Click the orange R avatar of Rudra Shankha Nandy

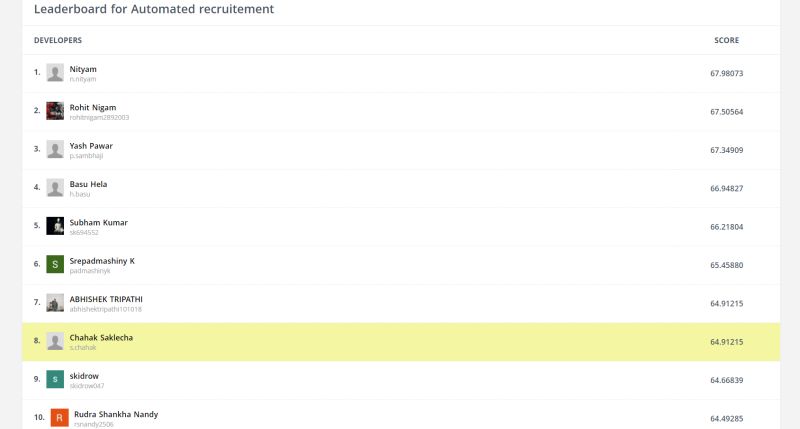[x=60, y=417]
